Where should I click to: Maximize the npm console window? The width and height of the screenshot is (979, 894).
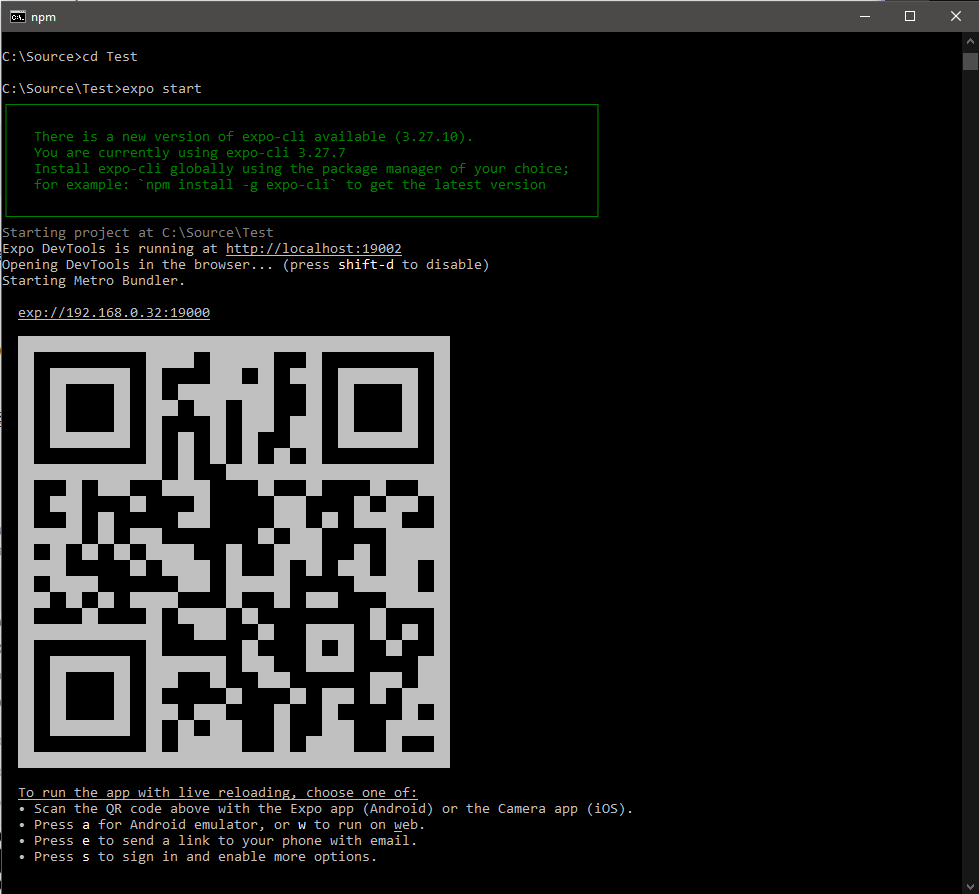pyautogui.click(x=910, y=17)
